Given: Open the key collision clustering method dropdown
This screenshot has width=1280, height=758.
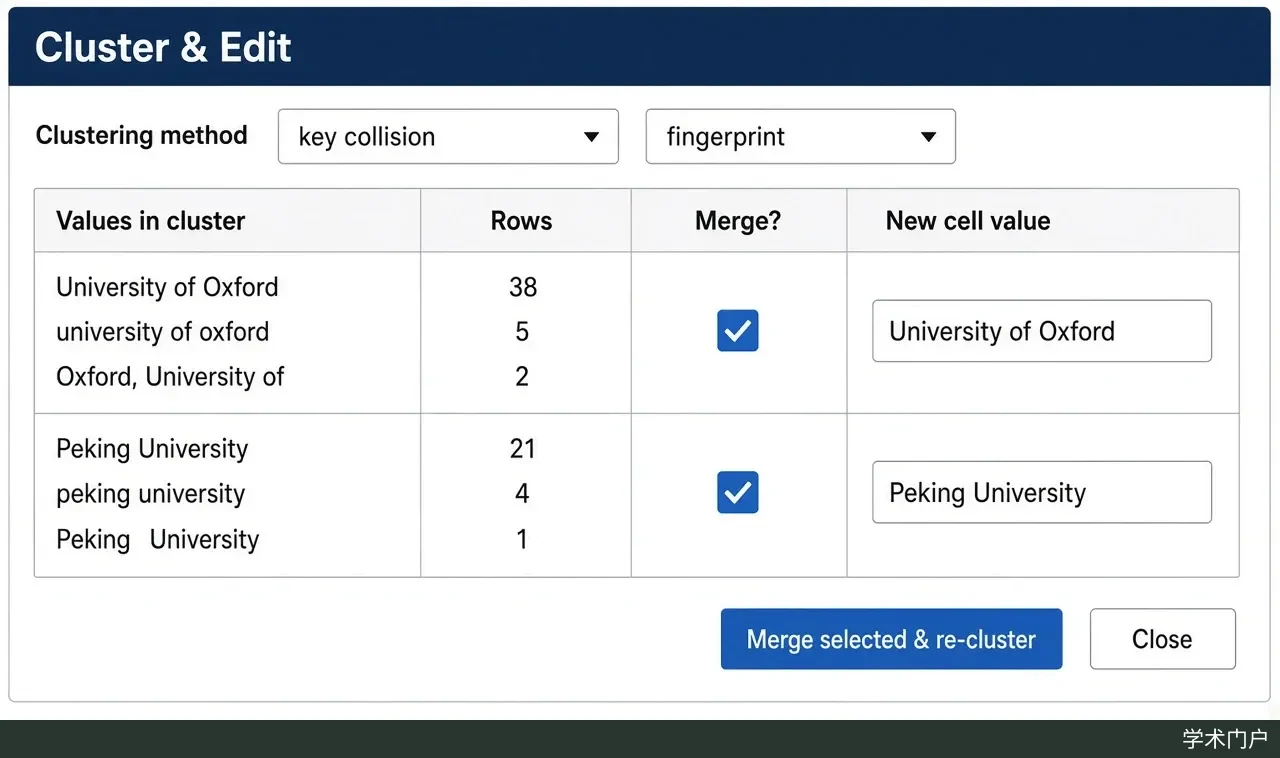Looking at the screenshot, I should 448,137.
